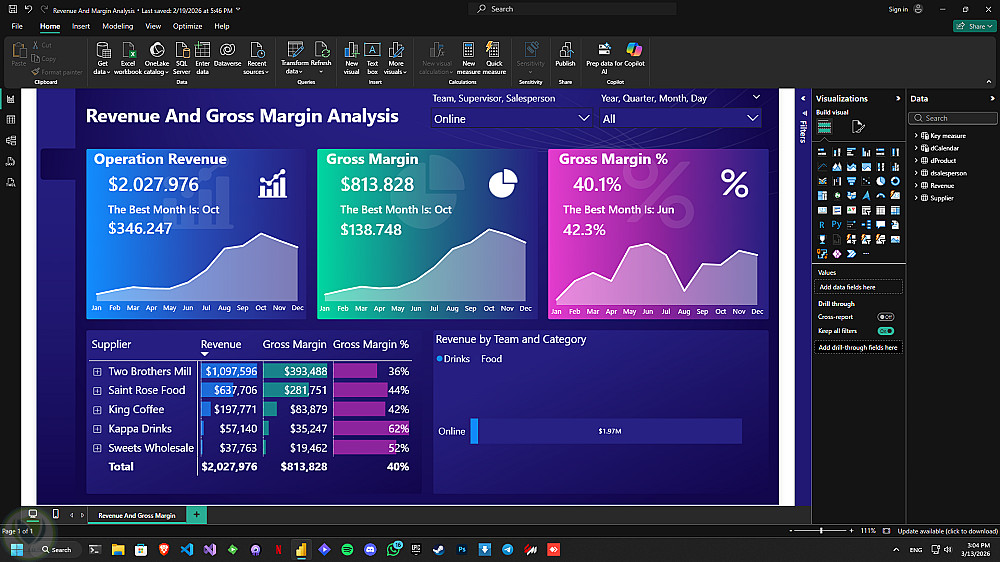
Task: Switch to the Insert ribbon tab
Action: (x=81, y=26)
